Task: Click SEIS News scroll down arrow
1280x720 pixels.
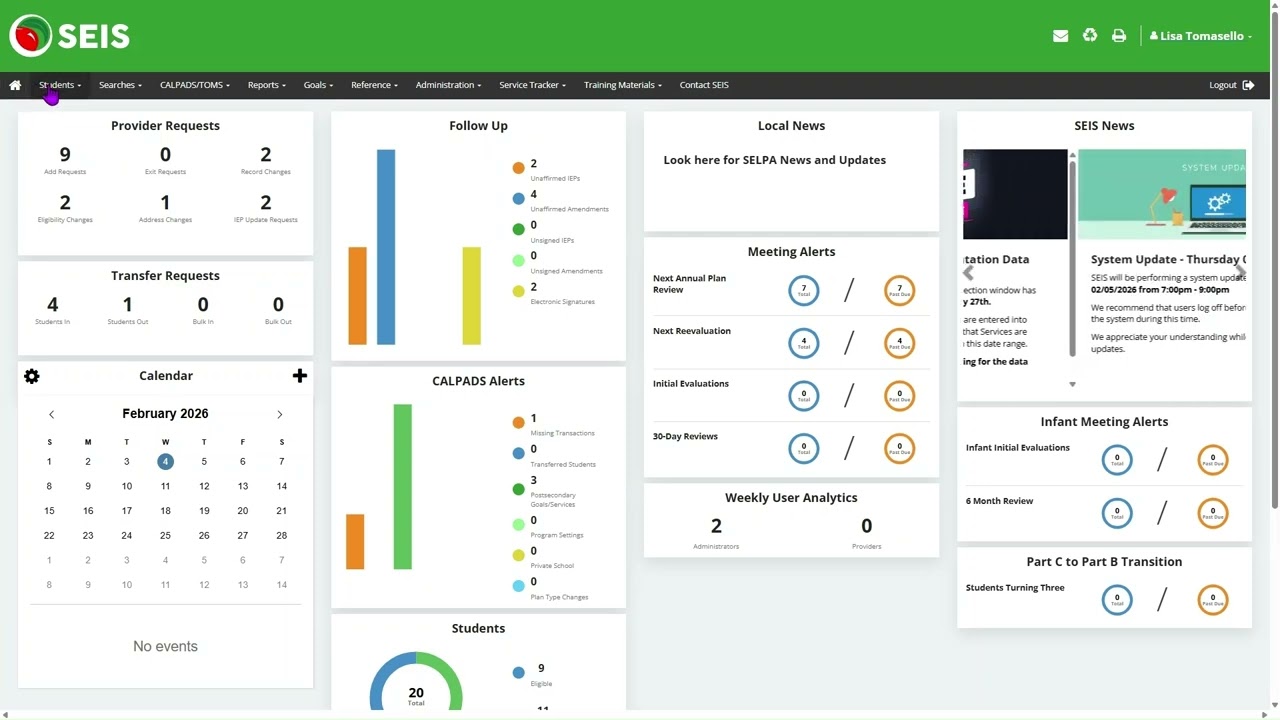Action: tap(1072, 384)
